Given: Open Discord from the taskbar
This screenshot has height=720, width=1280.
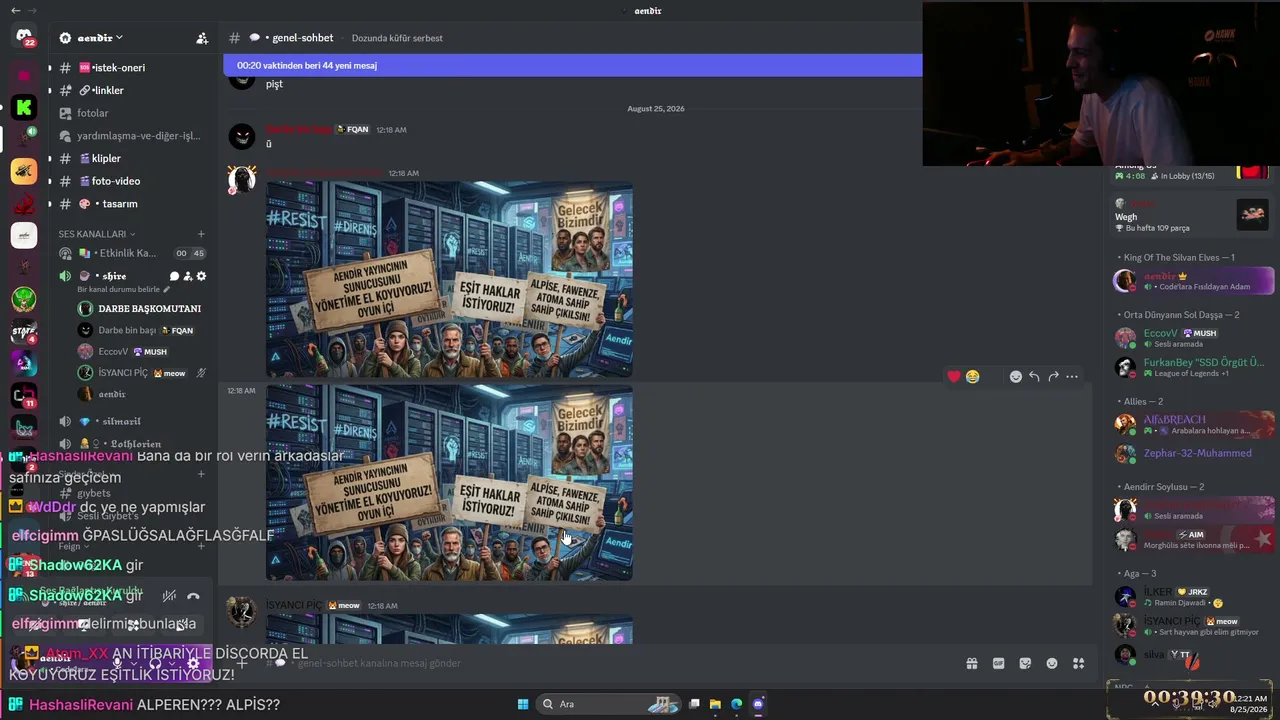Looking at the screenshot, I should click(758, 704).
